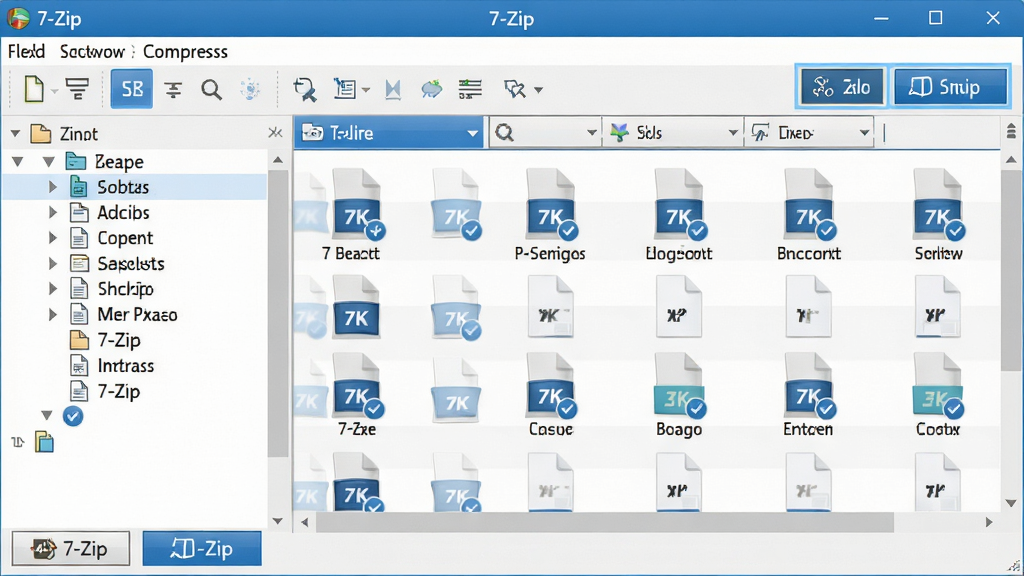Toggle the SB toolbar button
Screen dimensions: 1024x576
point(132,89)
